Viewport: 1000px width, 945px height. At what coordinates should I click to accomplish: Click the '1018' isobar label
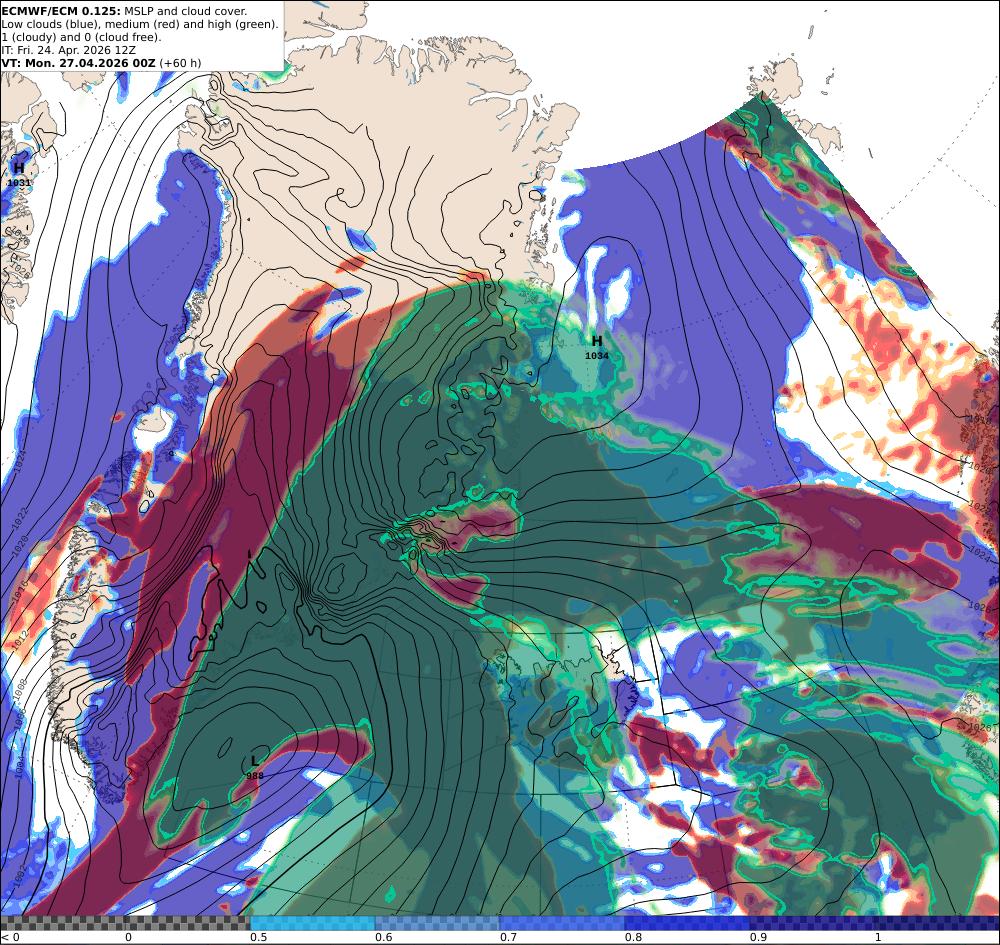980,420
